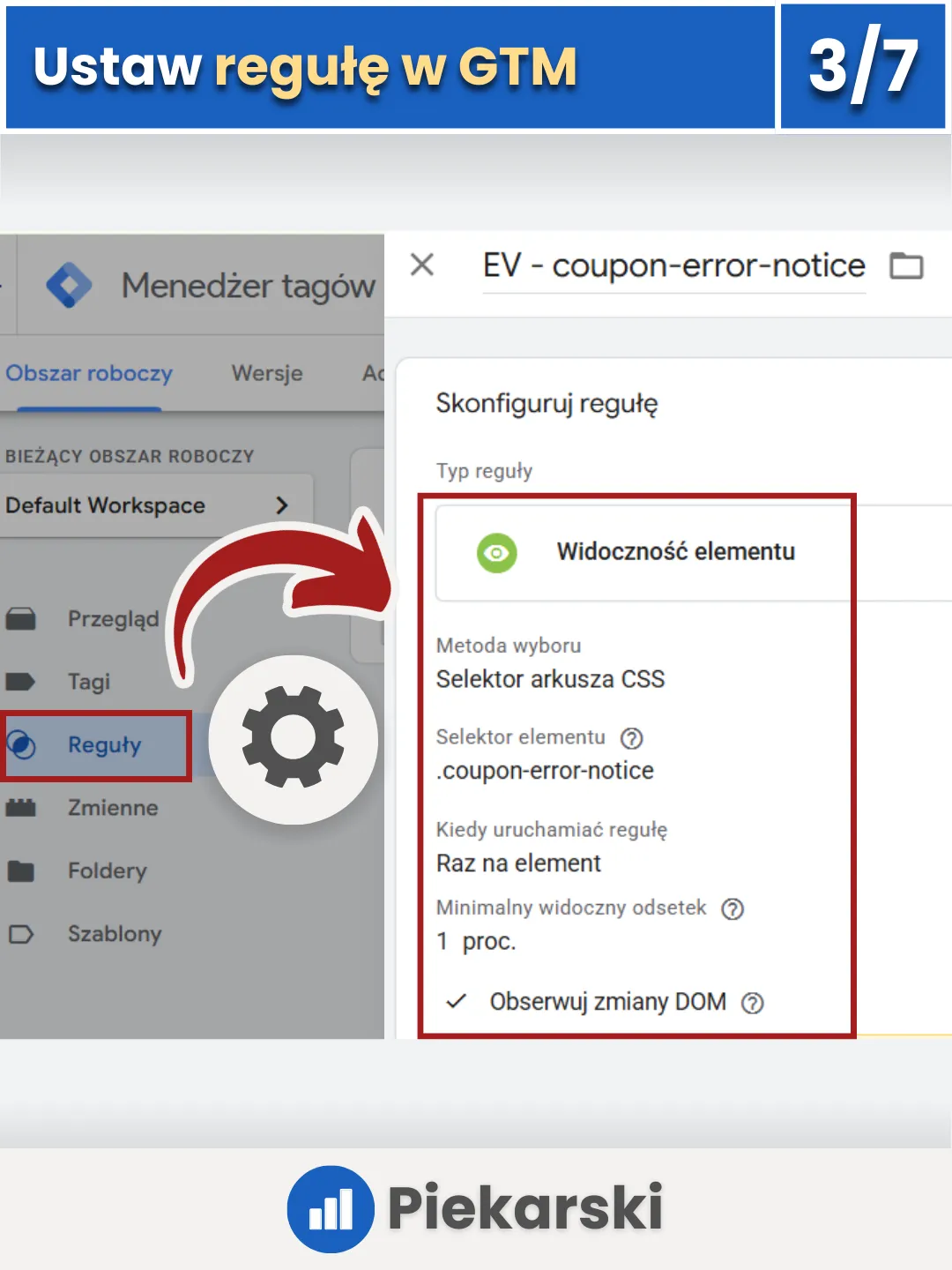The width and height of the screenshot is (952, 1270).
Task: Click the Google Tag Manager logo
Action: 69,285
